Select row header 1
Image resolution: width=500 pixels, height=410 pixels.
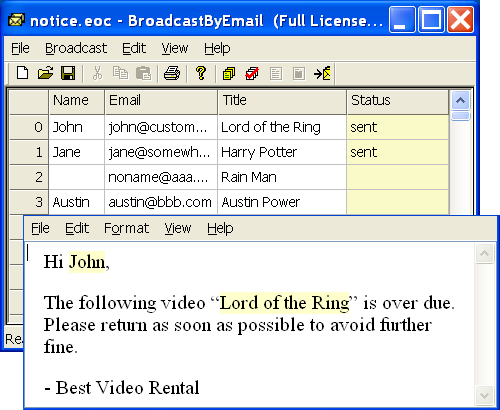tap(29, 152)
